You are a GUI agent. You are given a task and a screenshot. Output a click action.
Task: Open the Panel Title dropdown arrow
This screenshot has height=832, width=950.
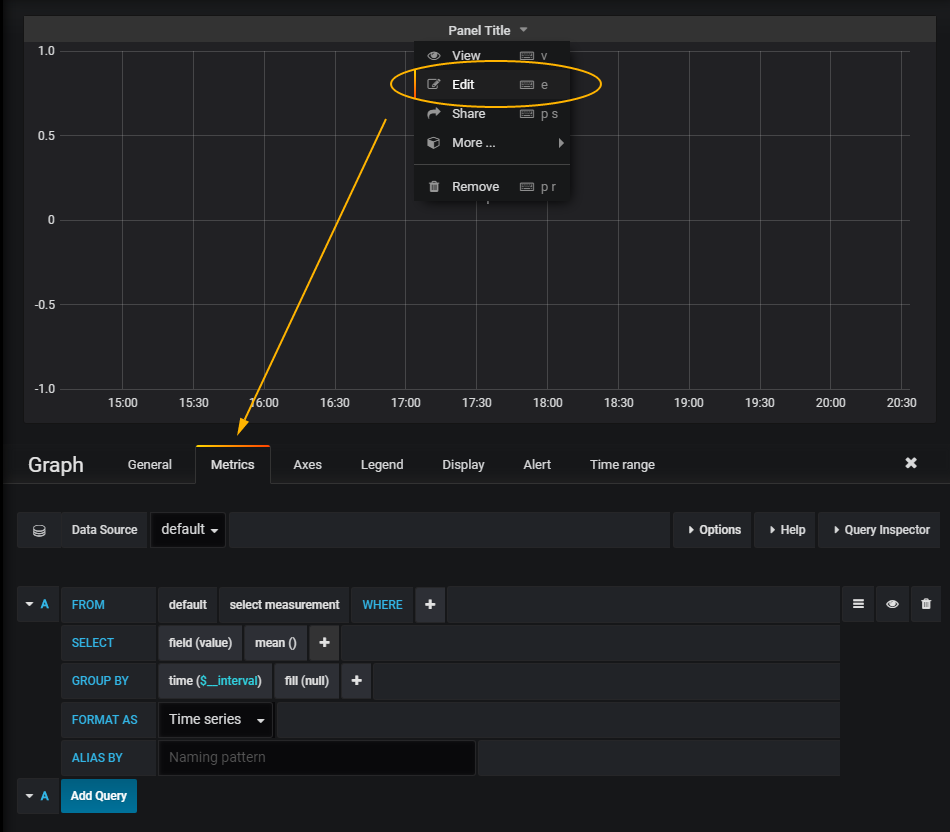coord(523,30)
